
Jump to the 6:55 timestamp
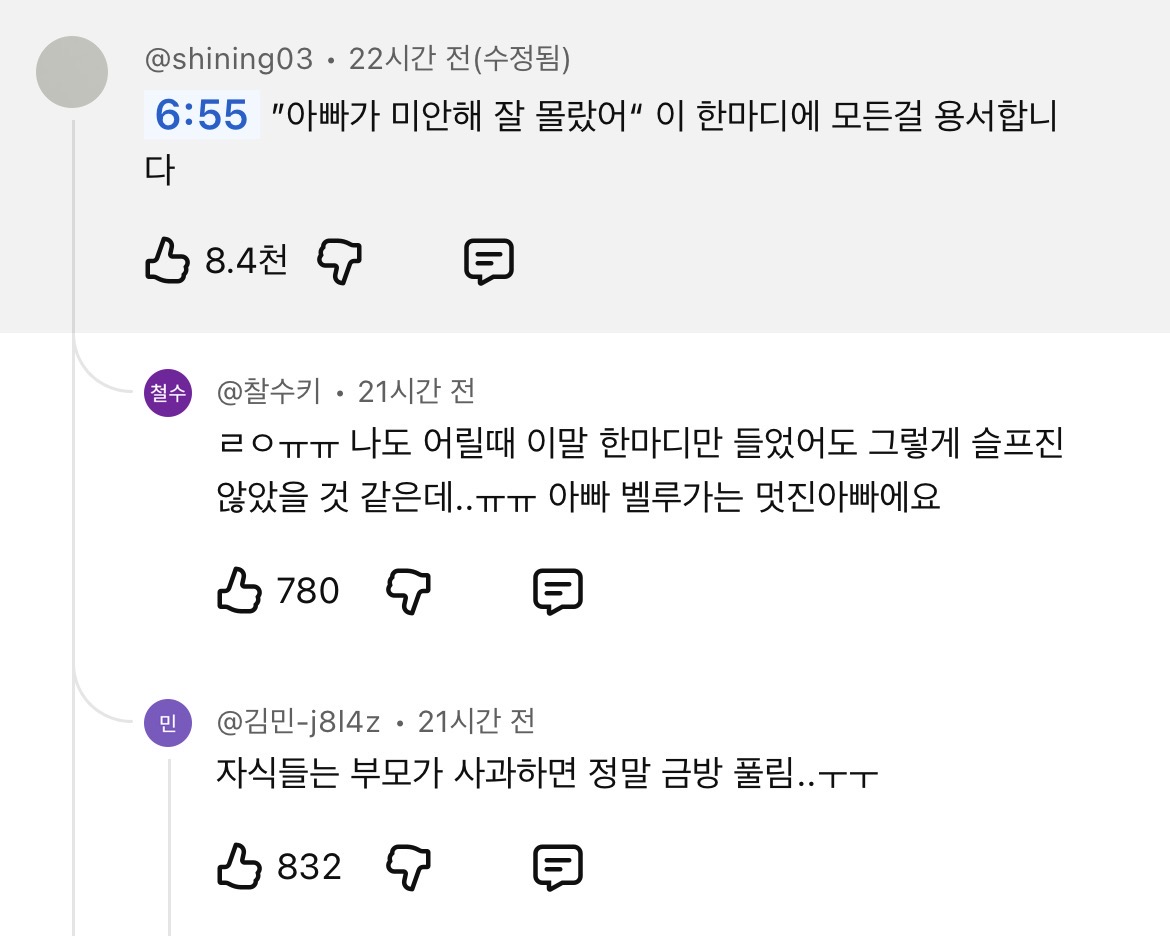click(201, 115)
